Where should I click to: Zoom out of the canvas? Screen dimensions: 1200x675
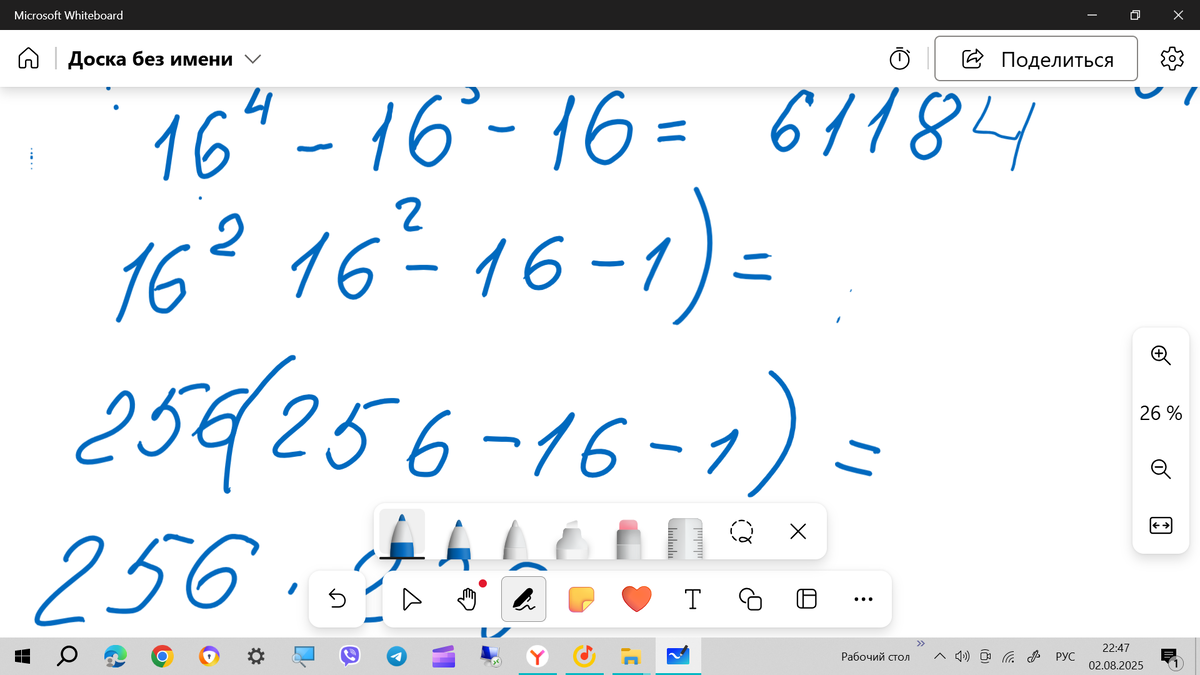click(1160, 468)
